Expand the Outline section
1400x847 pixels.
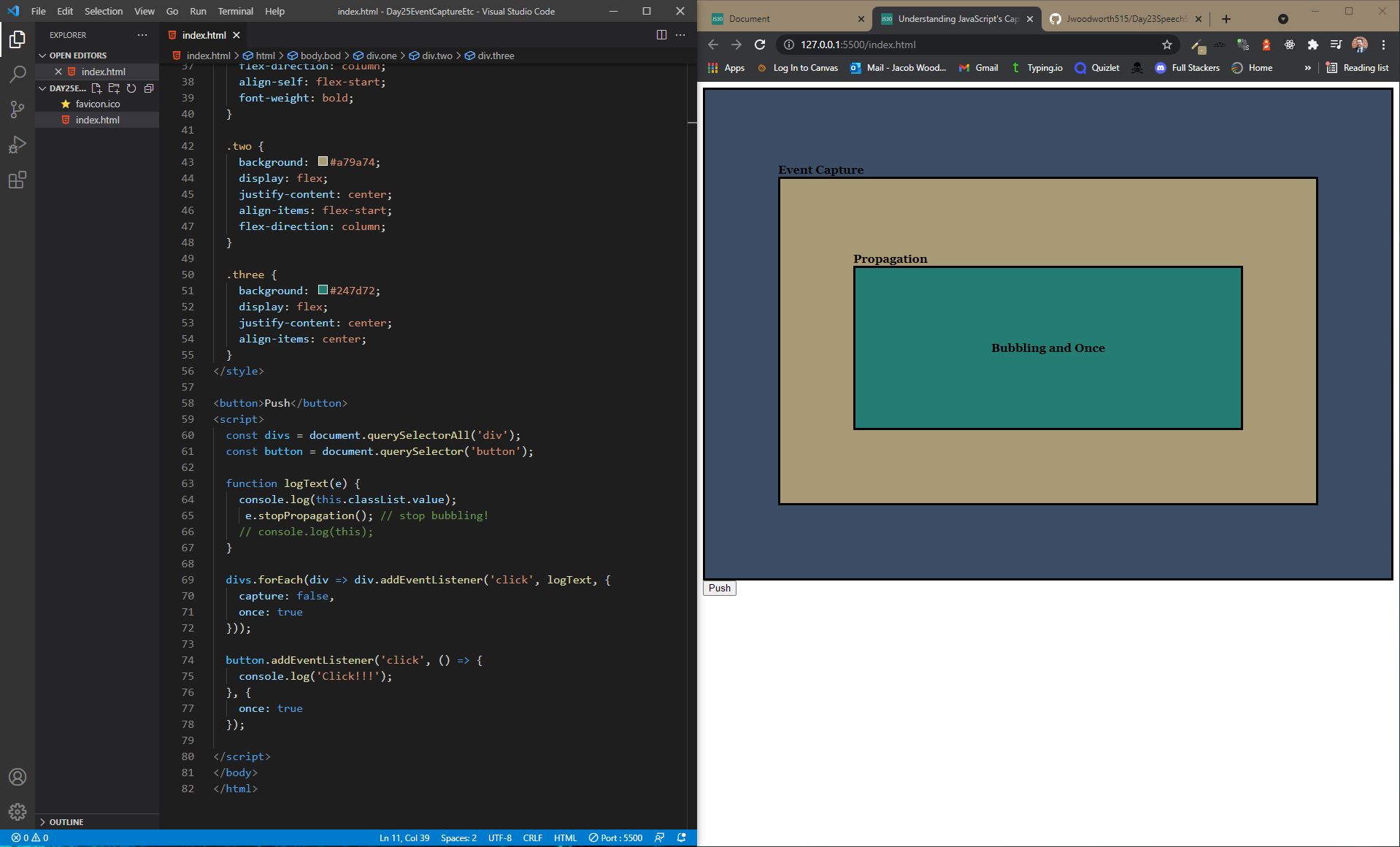click(97, 821)
